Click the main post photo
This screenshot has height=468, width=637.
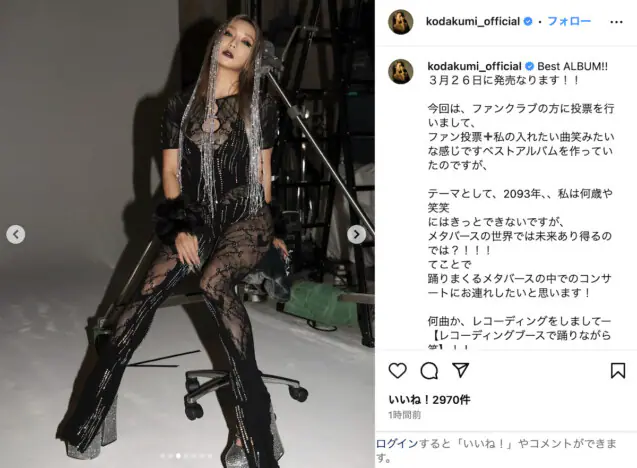[187, 234]
